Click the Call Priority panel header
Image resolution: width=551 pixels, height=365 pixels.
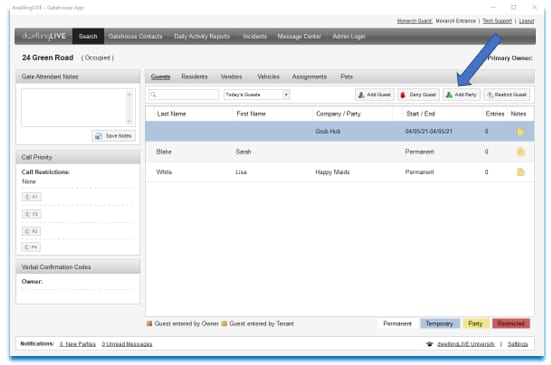coord(78,157)
